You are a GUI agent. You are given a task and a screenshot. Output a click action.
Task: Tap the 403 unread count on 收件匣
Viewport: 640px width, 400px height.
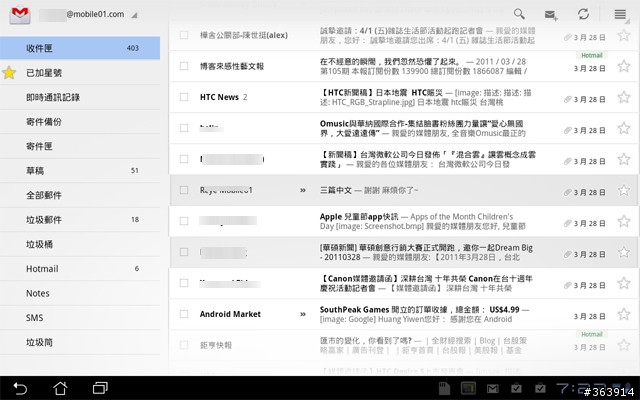click(x=133, y=48)
